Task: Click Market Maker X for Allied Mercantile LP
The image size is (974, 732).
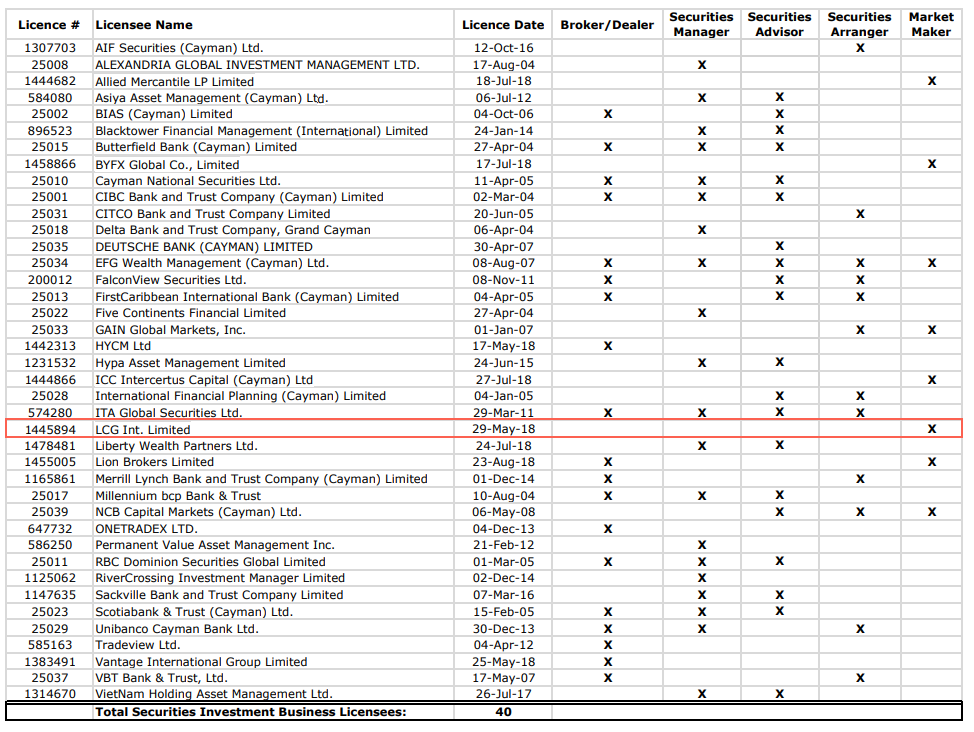Action: (x=932, y=81)
